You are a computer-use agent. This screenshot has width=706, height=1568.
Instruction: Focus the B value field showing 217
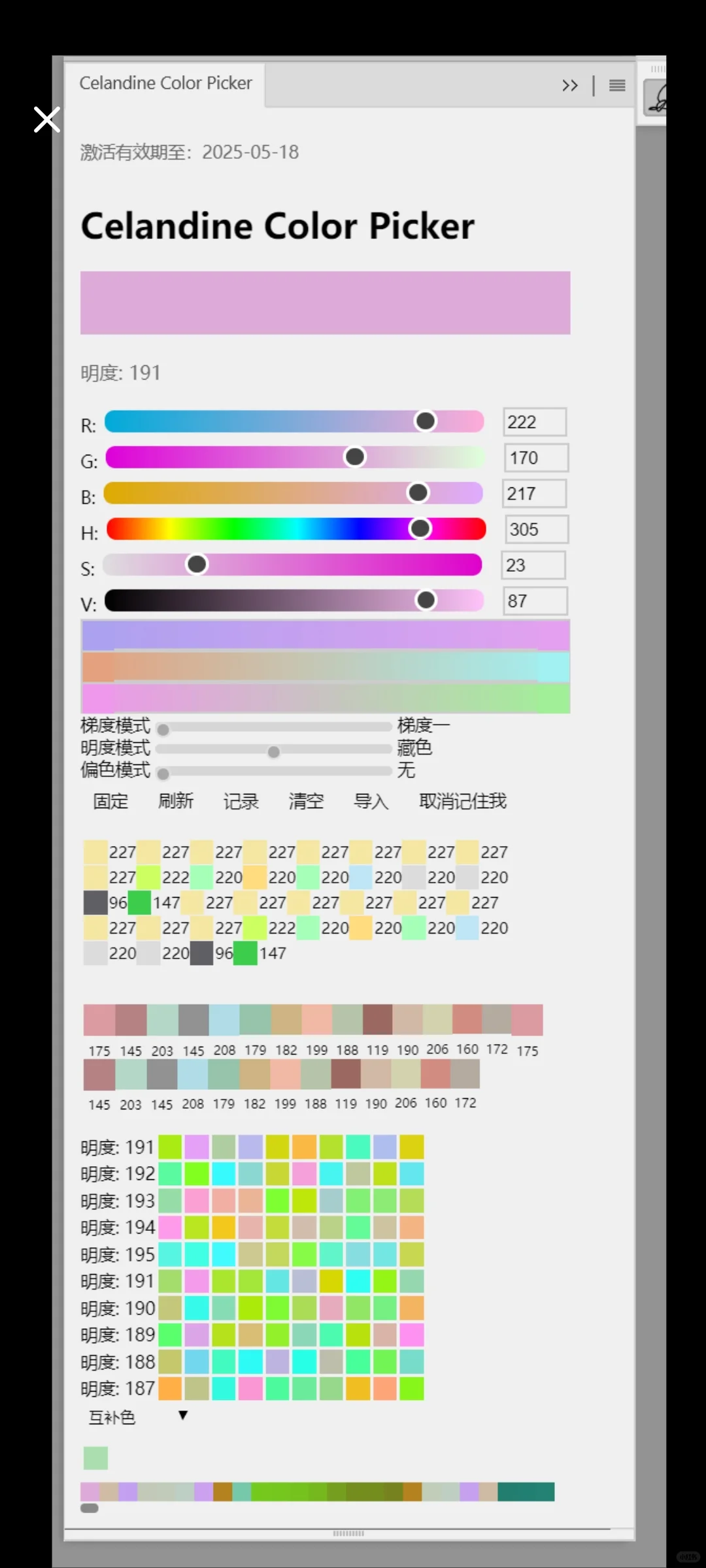click(535, 493)
